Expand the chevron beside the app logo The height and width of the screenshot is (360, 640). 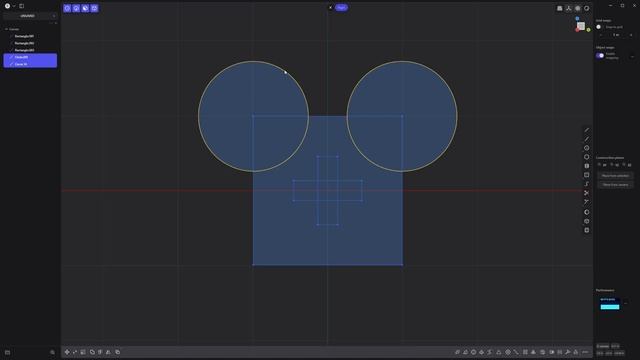point(14,6)
